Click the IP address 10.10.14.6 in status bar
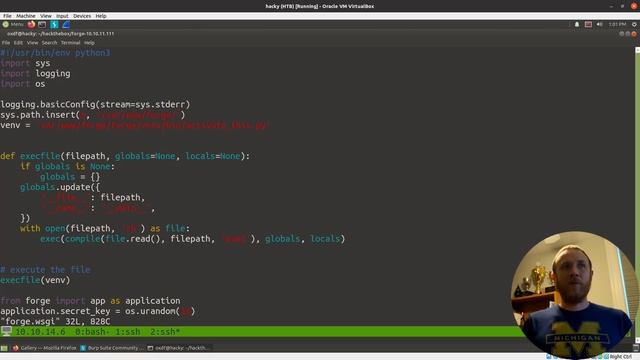The image size is (640, 360). pos(40,332)
